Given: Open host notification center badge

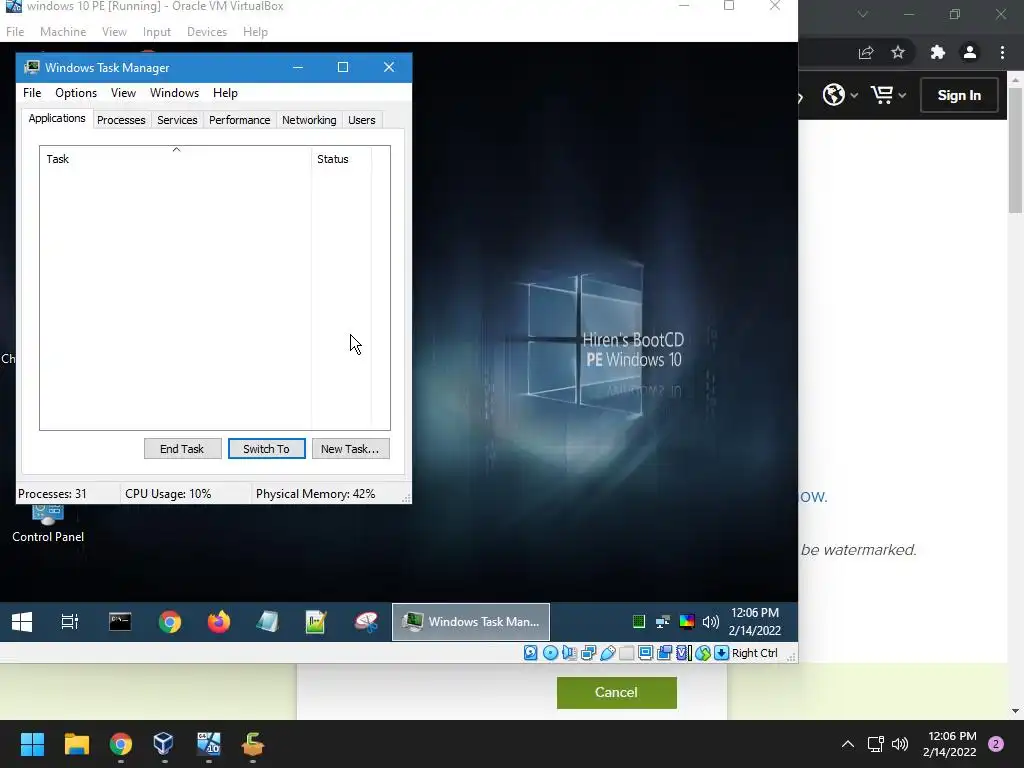Looking at the screenshot, I should [x=996, y=744].
